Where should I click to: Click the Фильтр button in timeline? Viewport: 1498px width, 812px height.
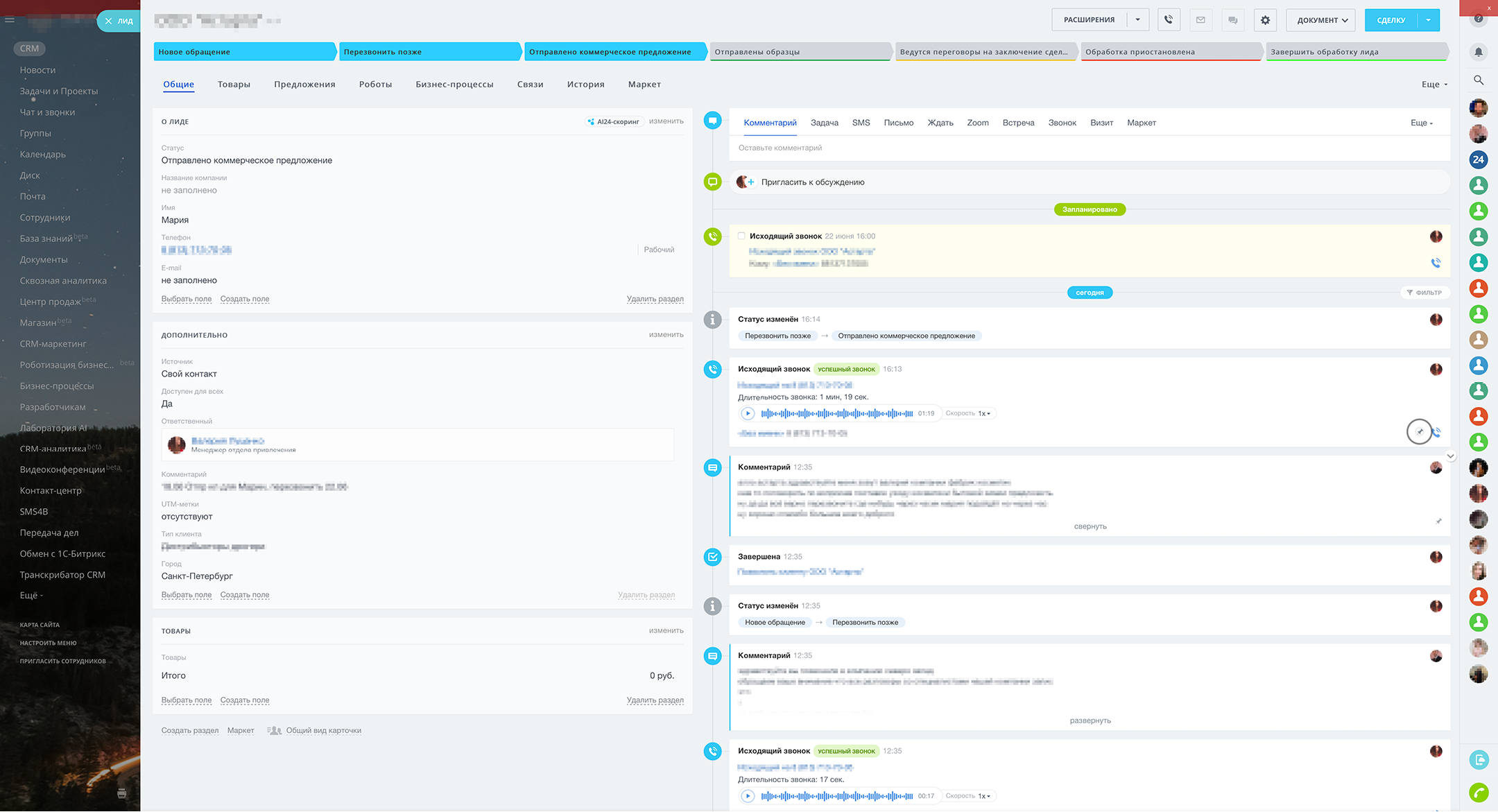(x=1424, y=293)
